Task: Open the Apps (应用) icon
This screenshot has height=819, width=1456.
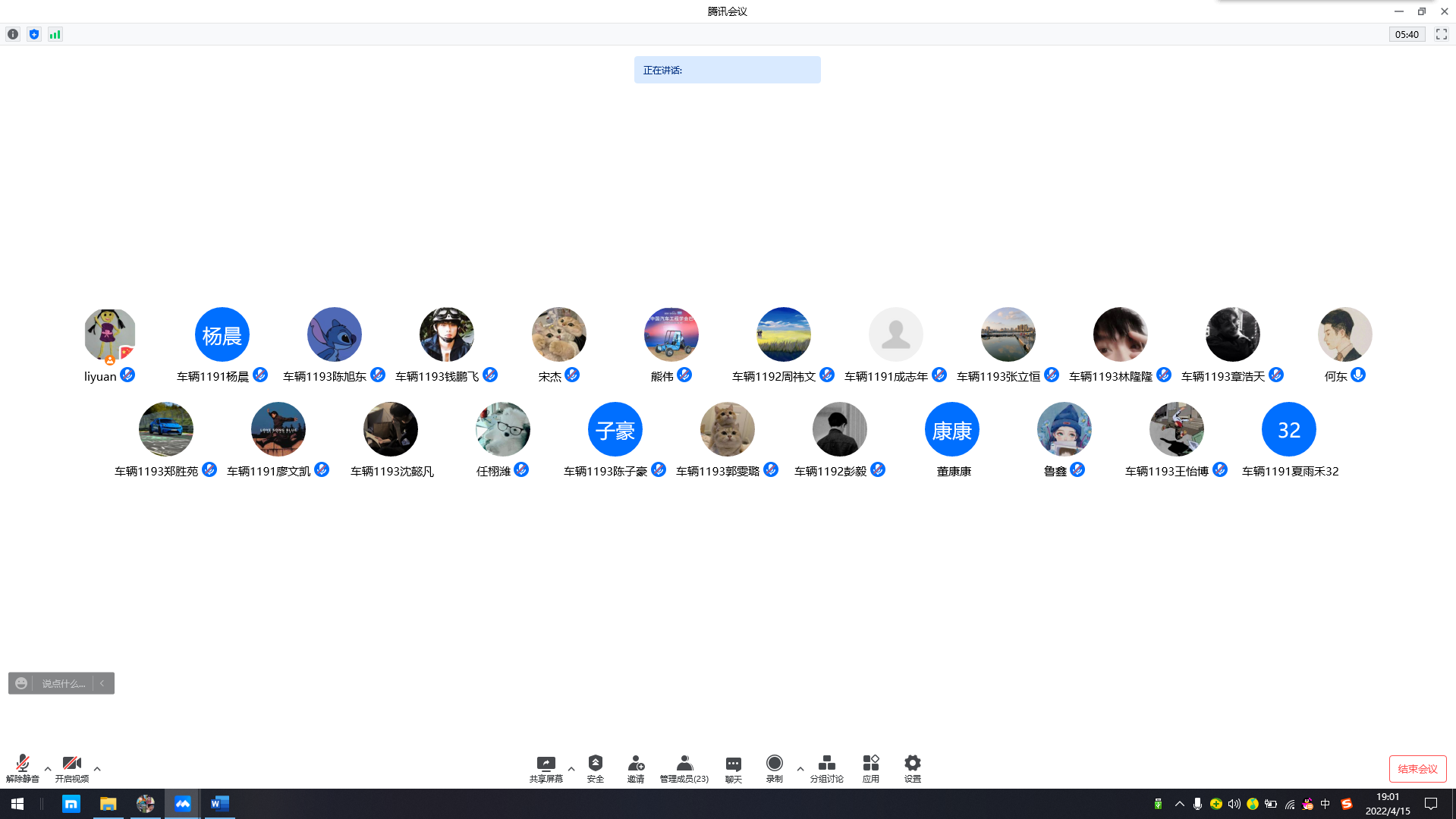Action: coord(870,767)
